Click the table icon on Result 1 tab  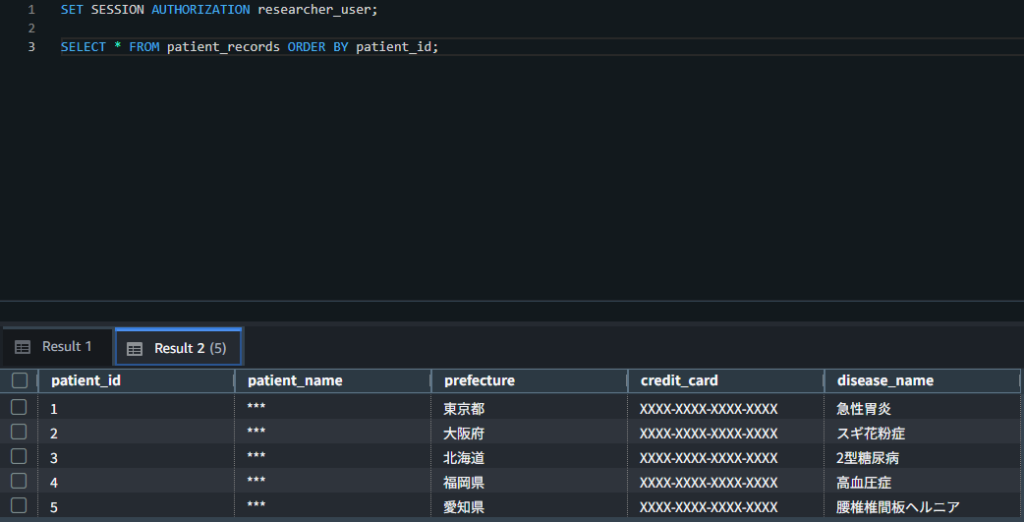point(22,347)
